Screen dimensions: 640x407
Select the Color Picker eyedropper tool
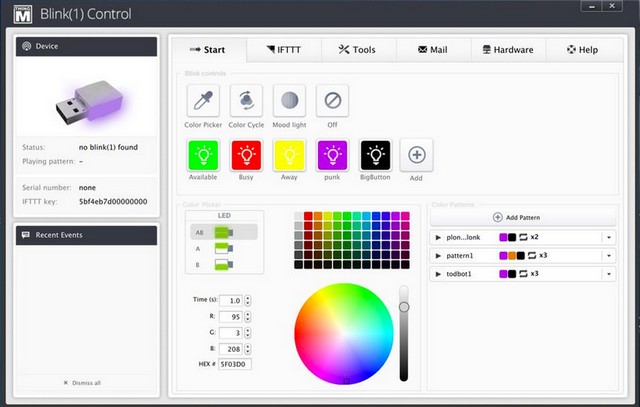tap(204, 101)
